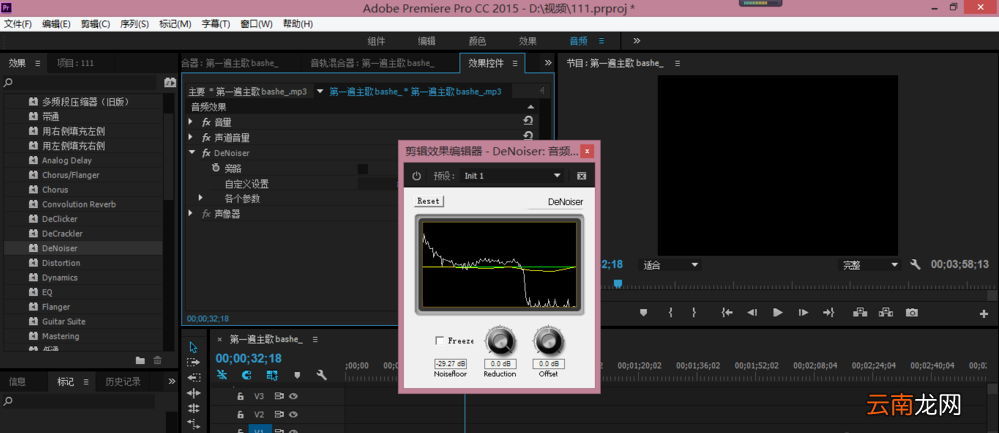Open timeline display settings wrench
The height and width of the screenshot is (433, 999).
point(322,375)
